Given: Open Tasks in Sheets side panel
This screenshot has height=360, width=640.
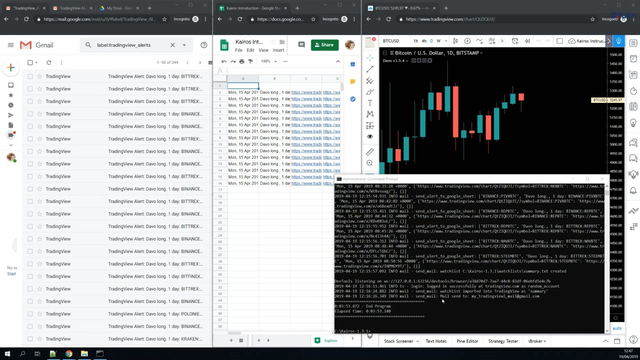Looking at the screenshot, I should pos(353,99).
